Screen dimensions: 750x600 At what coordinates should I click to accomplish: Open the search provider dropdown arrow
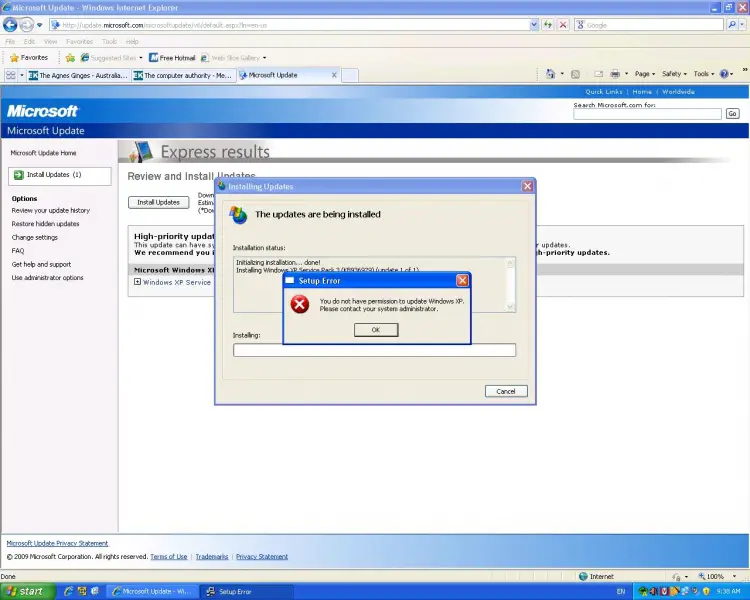(x=742, y=25)
